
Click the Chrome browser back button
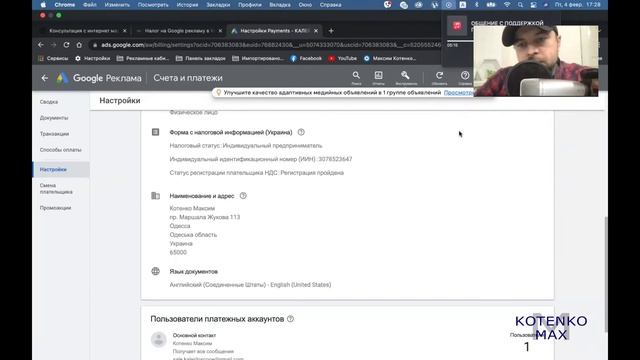[x=41, y=45]
